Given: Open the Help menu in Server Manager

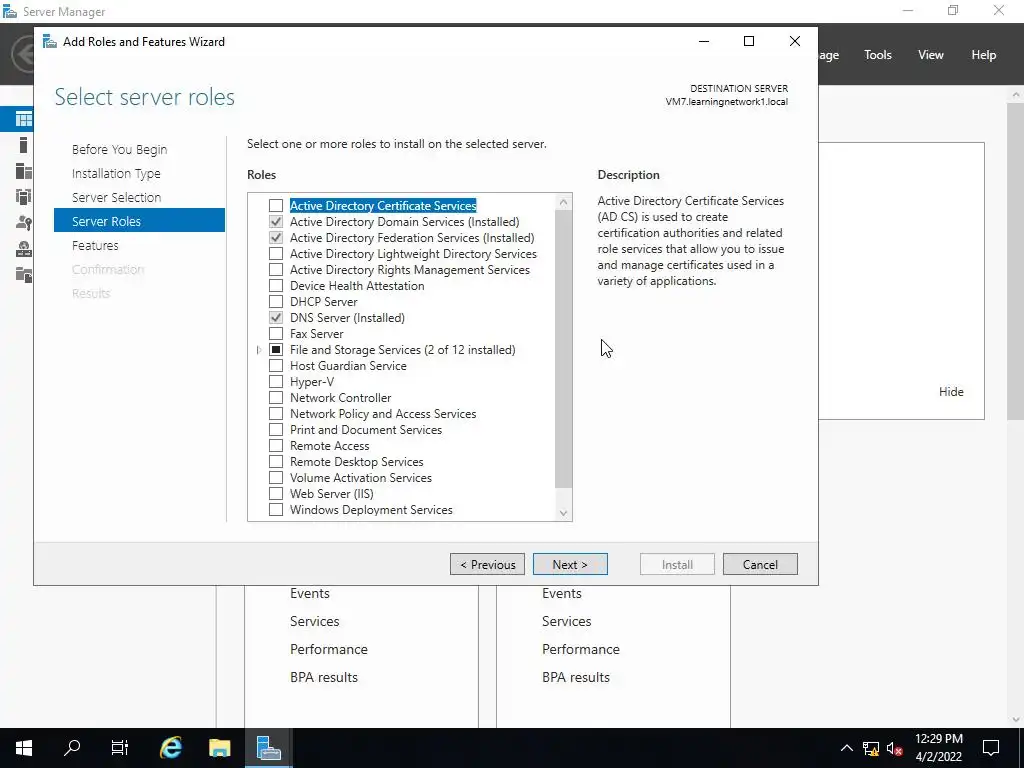Looking at the screenshot, I should click(x=984, y=55).
